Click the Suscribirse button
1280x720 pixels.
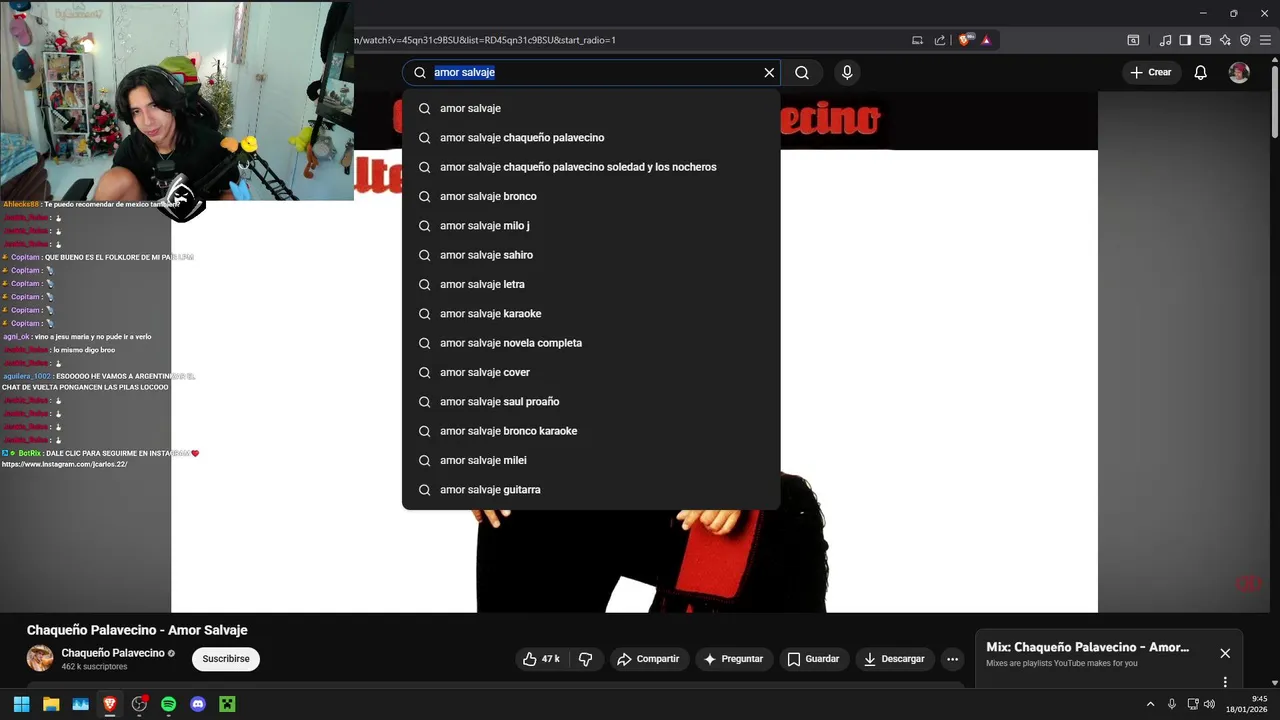point(226,659)
